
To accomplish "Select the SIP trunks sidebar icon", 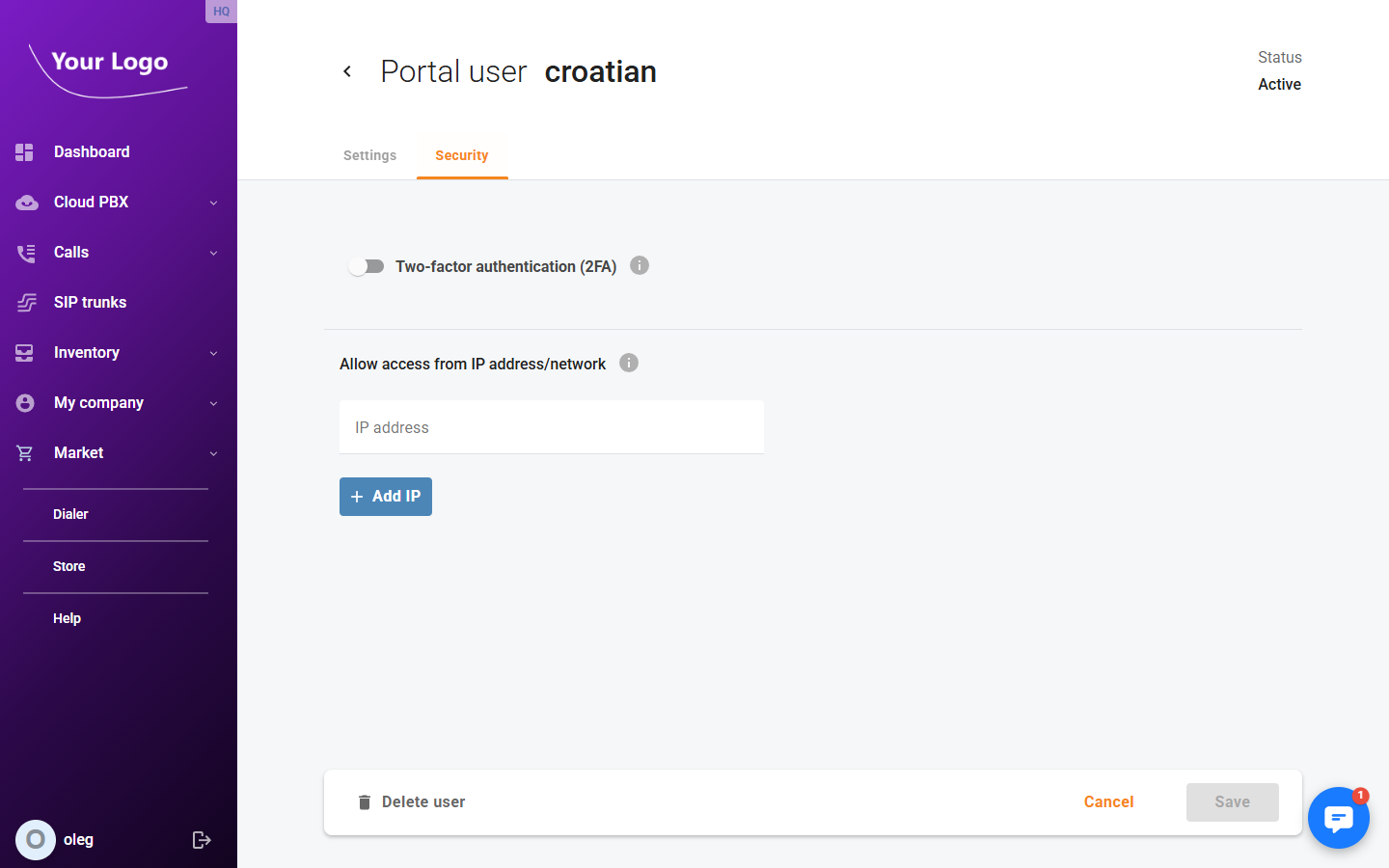I will click(24, 302).
